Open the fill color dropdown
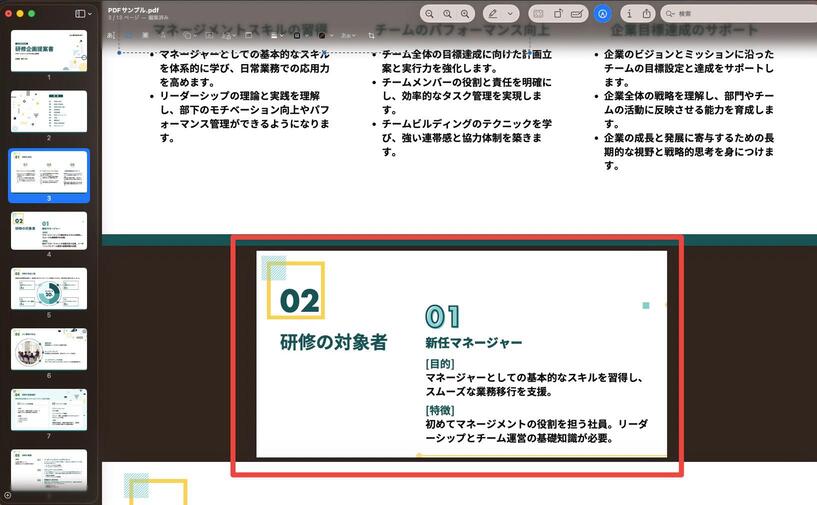Viewport: 817px width, 505px height. pyautogui.click(x=326, y=36)
